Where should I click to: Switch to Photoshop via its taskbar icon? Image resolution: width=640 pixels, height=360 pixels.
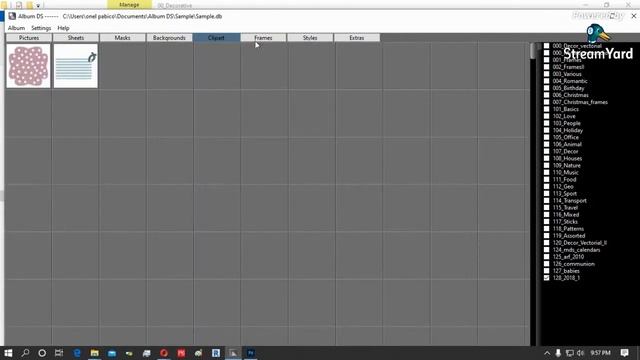(251, 353)
